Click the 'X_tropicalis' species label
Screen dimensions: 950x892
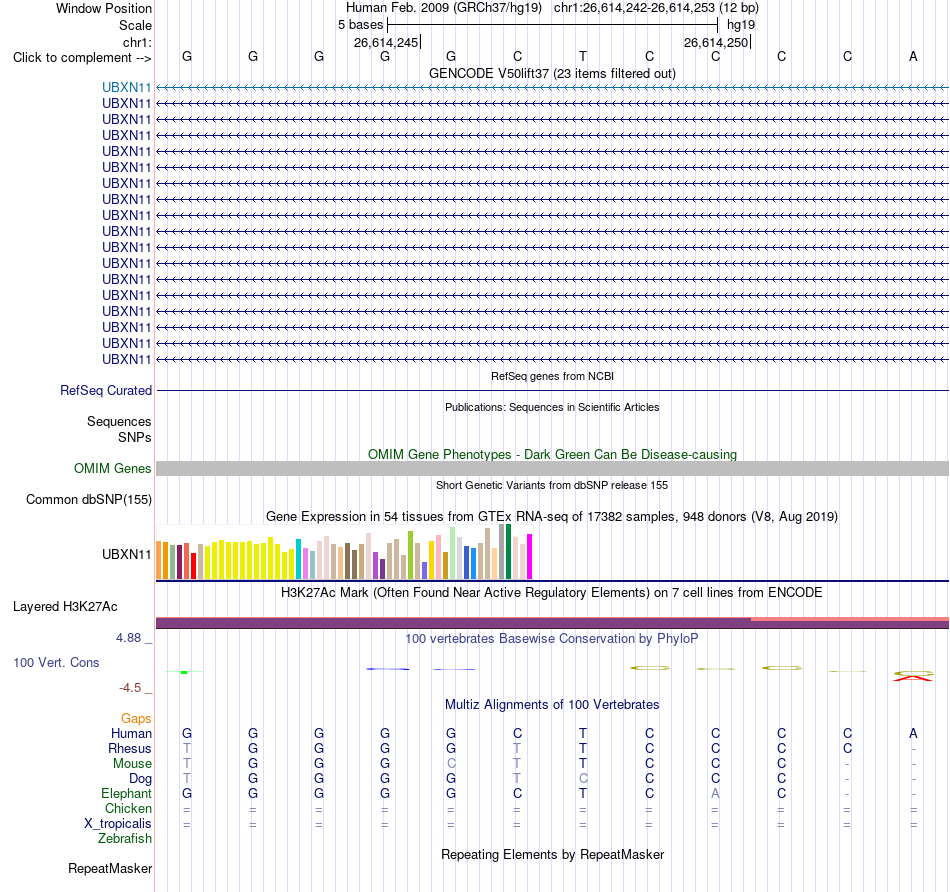118,824
